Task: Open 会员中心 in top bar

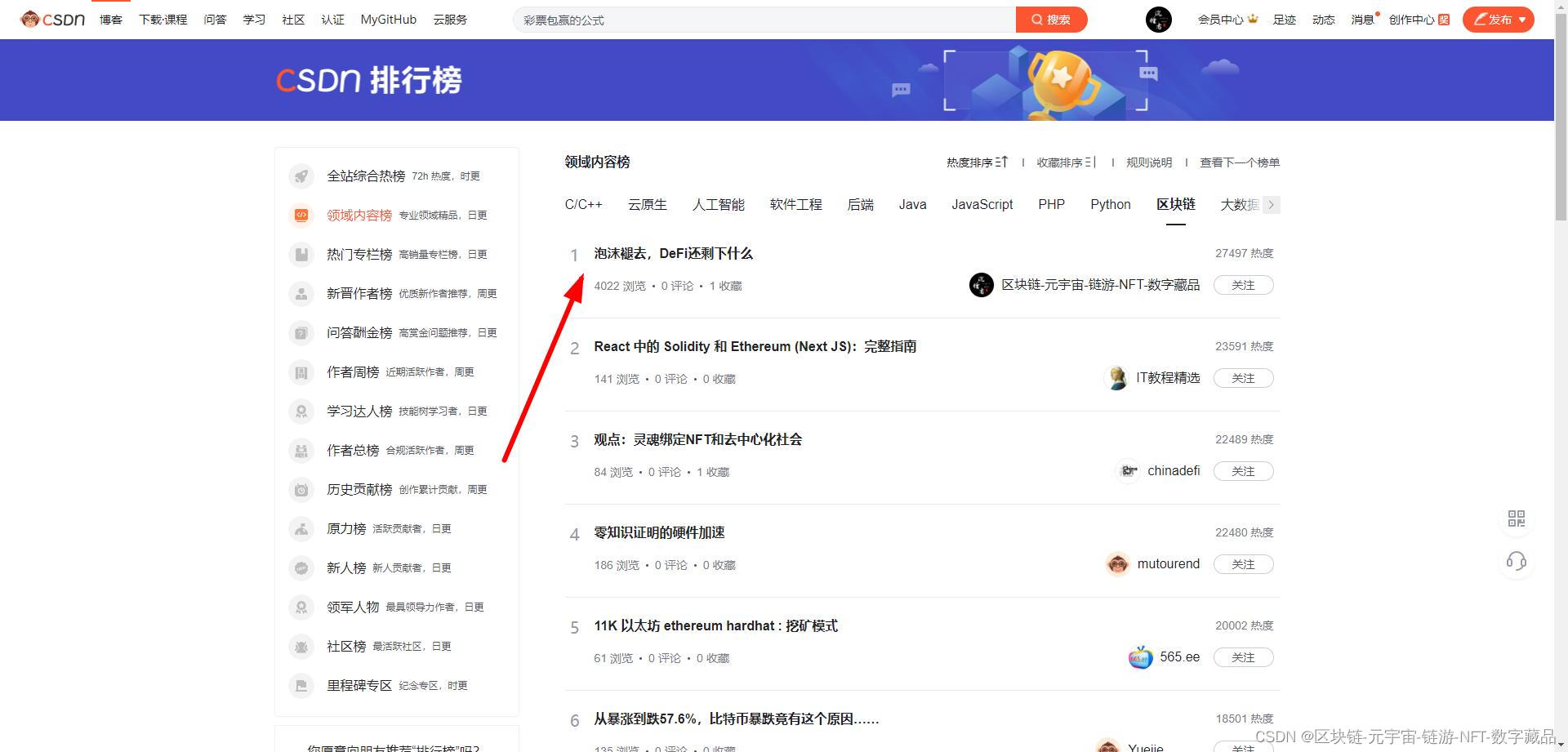Action: pyautogui.click(x=1227, y=20)
